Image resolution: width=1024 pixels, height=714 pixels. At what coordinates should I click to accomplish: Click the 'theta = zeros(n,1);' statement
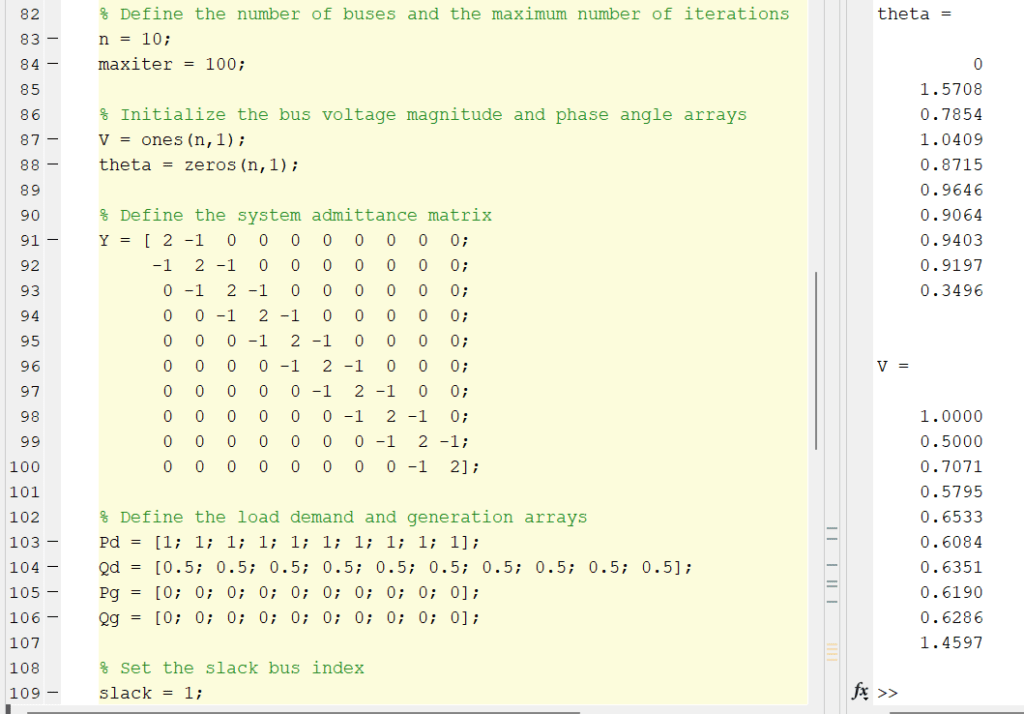point(199,165)
